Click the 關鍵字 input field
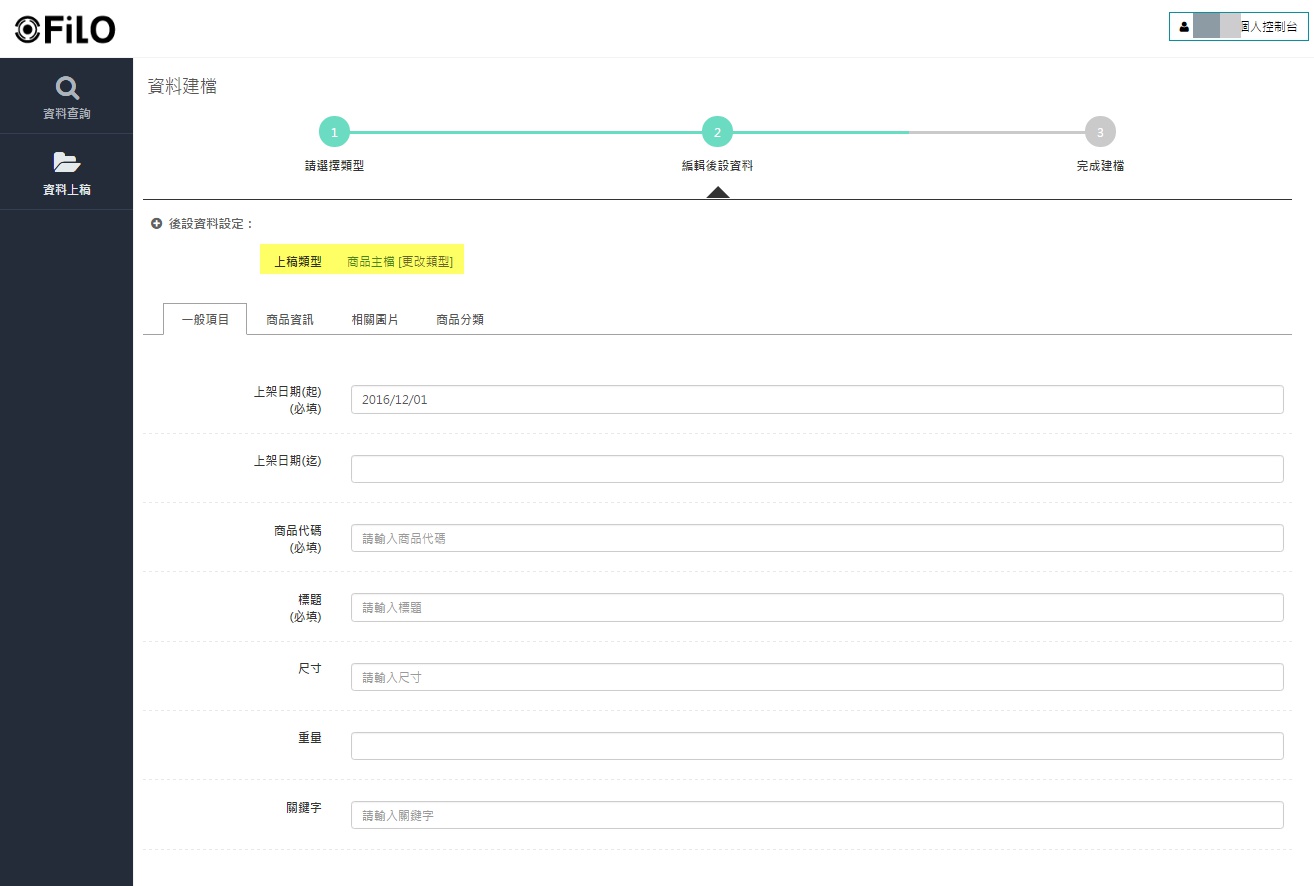 (817, 815)
